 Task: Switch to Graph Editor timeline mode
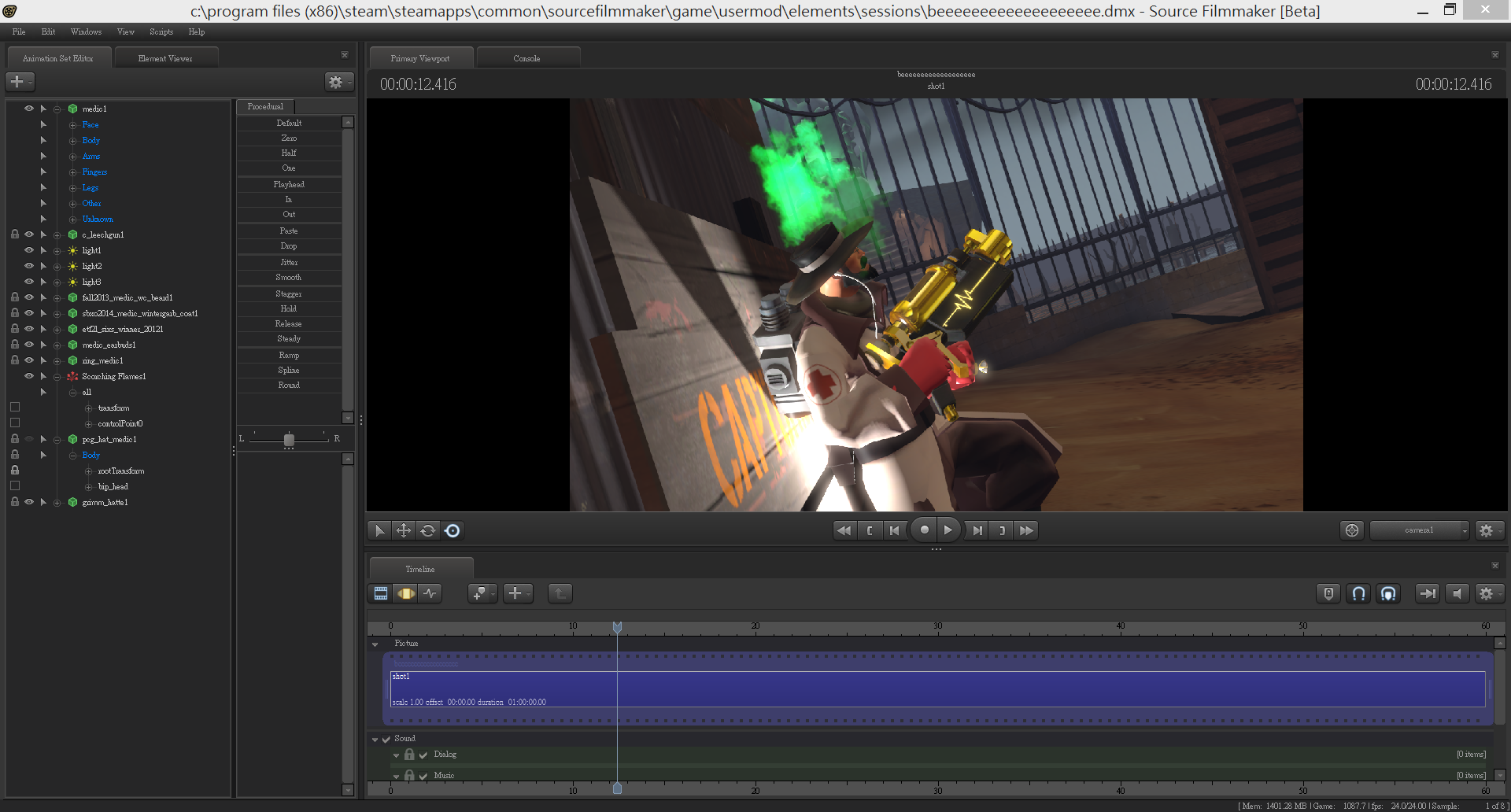pyautogui.click(x=430, y=593)
